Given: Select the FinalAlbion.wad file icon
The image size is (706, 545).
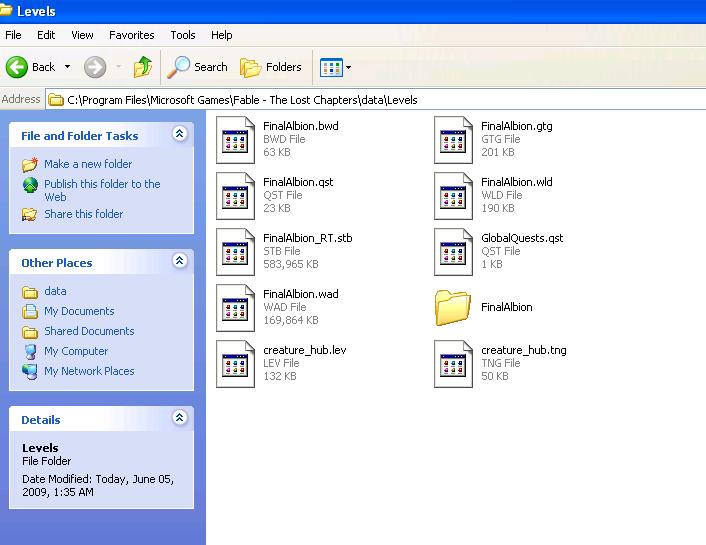Looking at the screenshot, I should 236,307.
